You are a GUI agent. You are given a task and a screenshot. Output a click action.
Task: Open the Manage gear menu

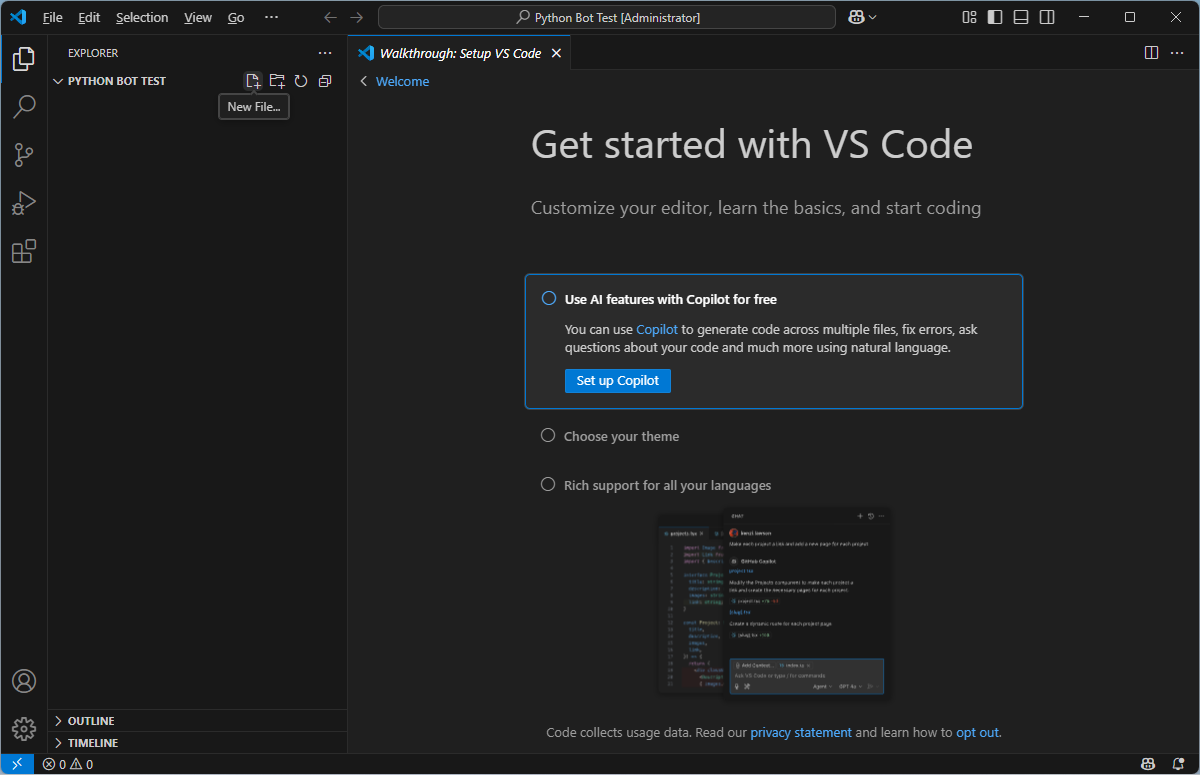pyautogui.click(x=24, y=729)
